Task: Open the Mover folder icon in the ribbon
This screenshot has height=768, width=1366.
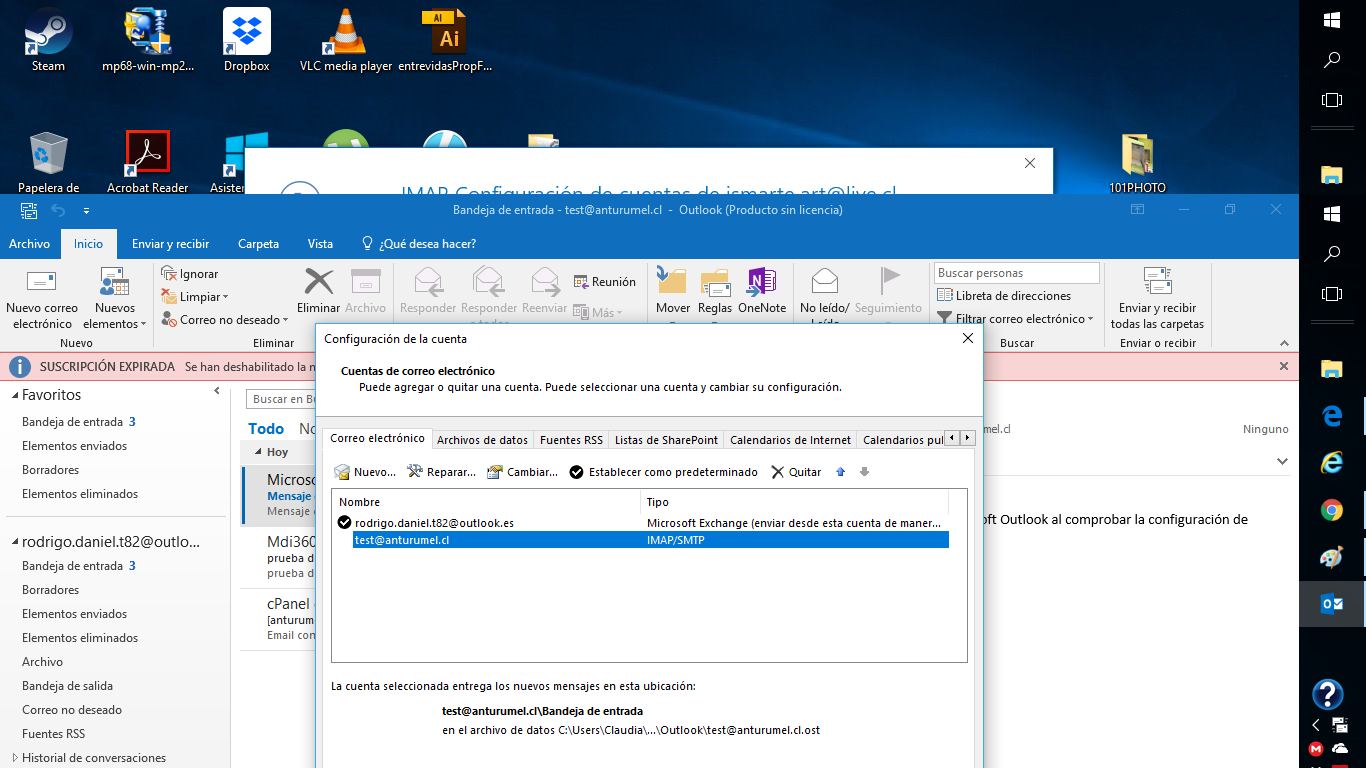Action: (673, 281)
